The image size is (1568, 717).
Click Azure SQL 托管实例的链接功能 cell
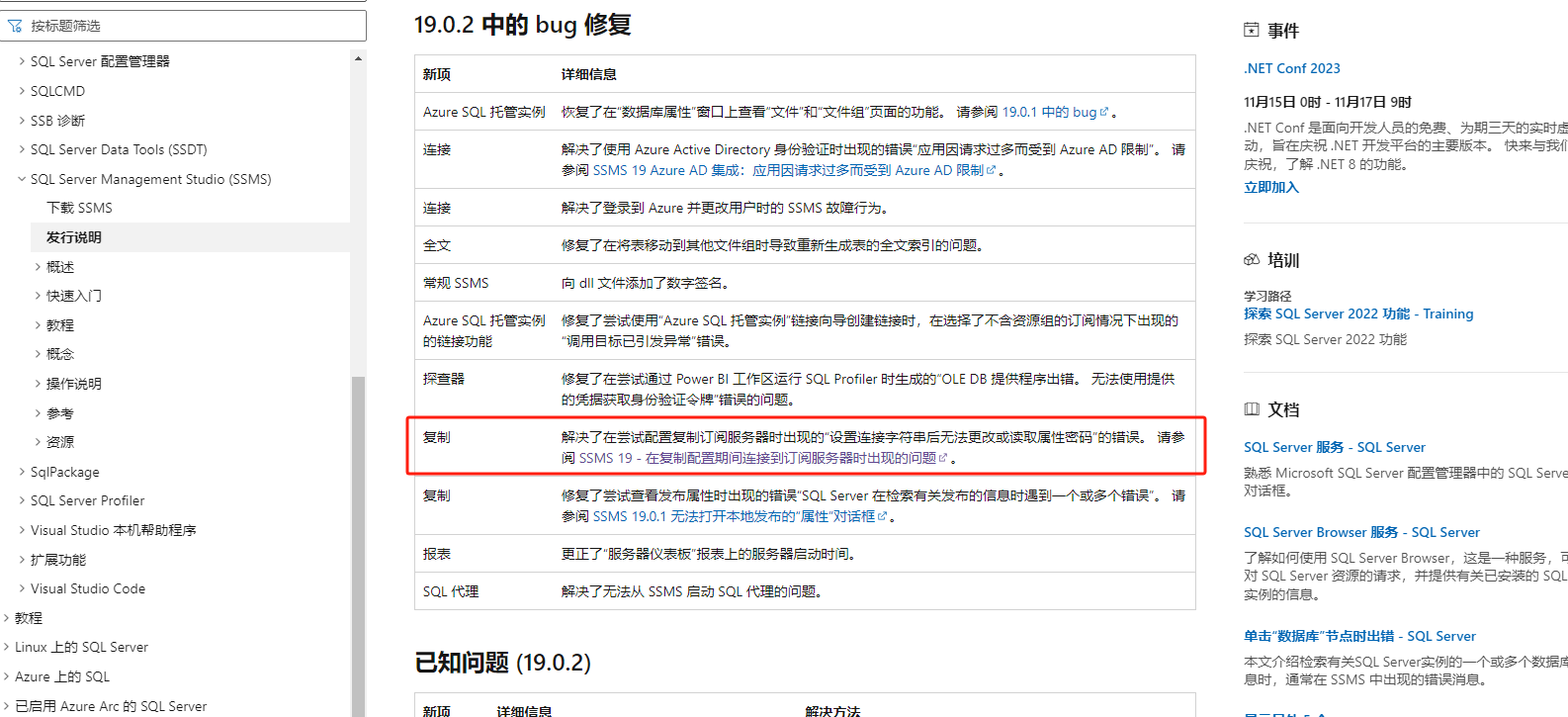tap(484, 330)
